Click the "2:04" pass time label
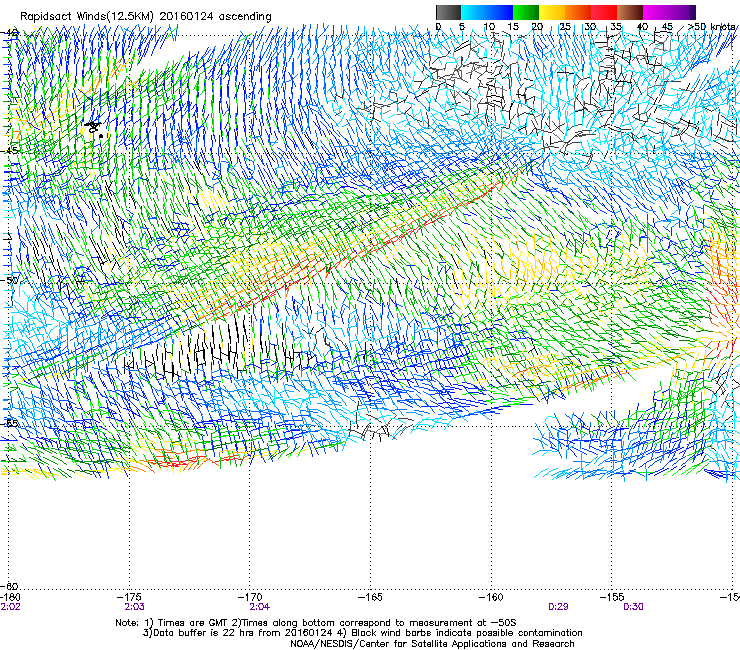 260,607
